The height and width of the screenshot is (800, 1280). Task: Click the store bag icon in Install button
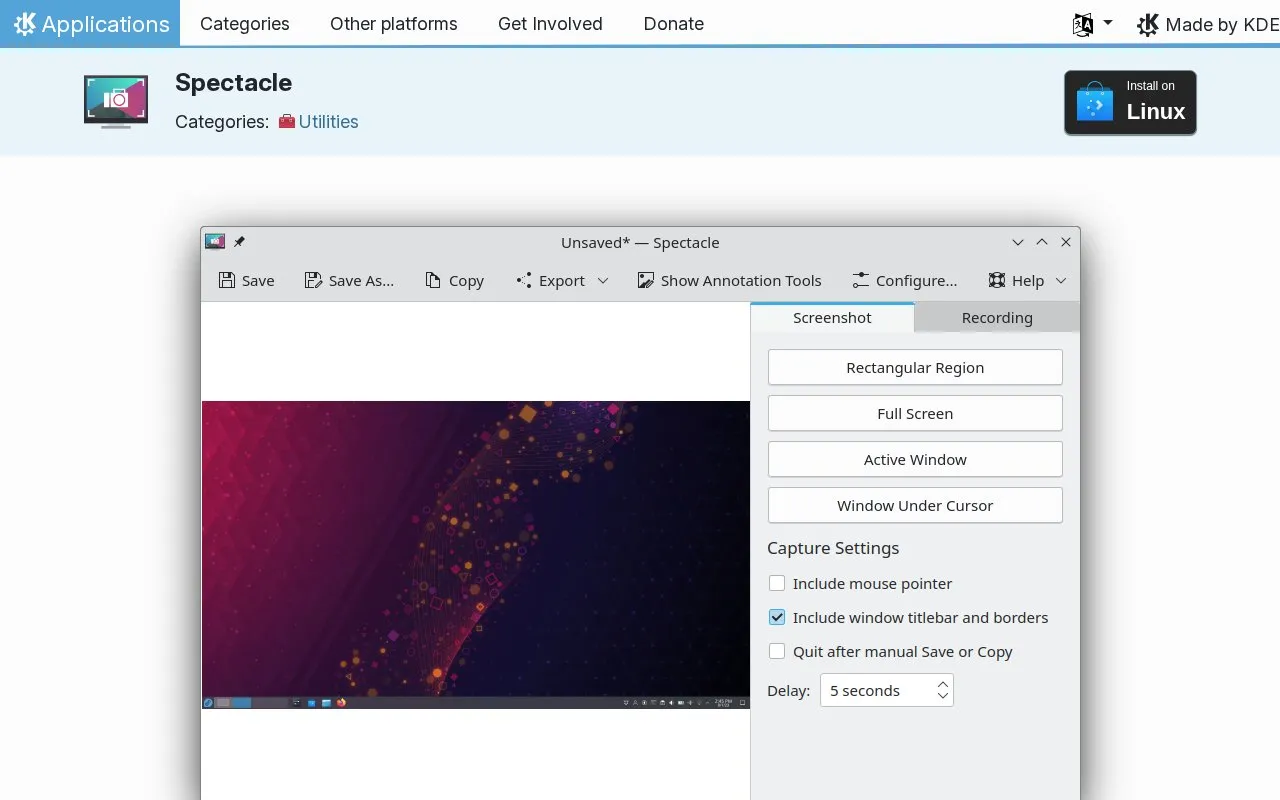pyautogui.click(x=1094, y=102)
